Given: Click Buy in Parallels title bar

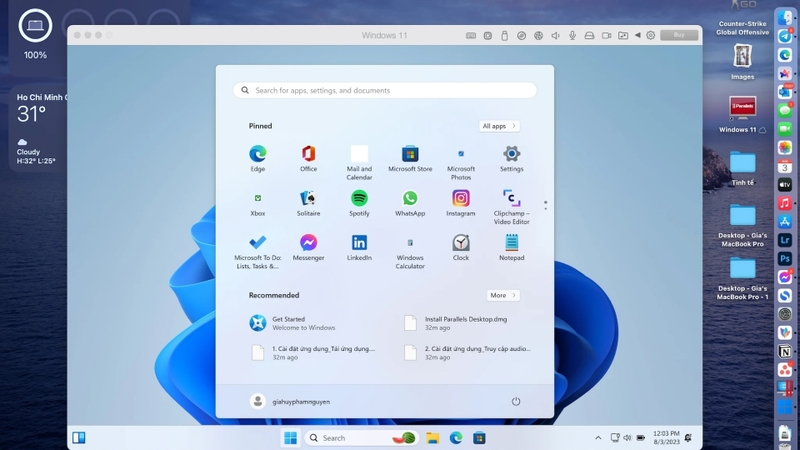Looking at the screenshot, I should click(x=679, y=35).
